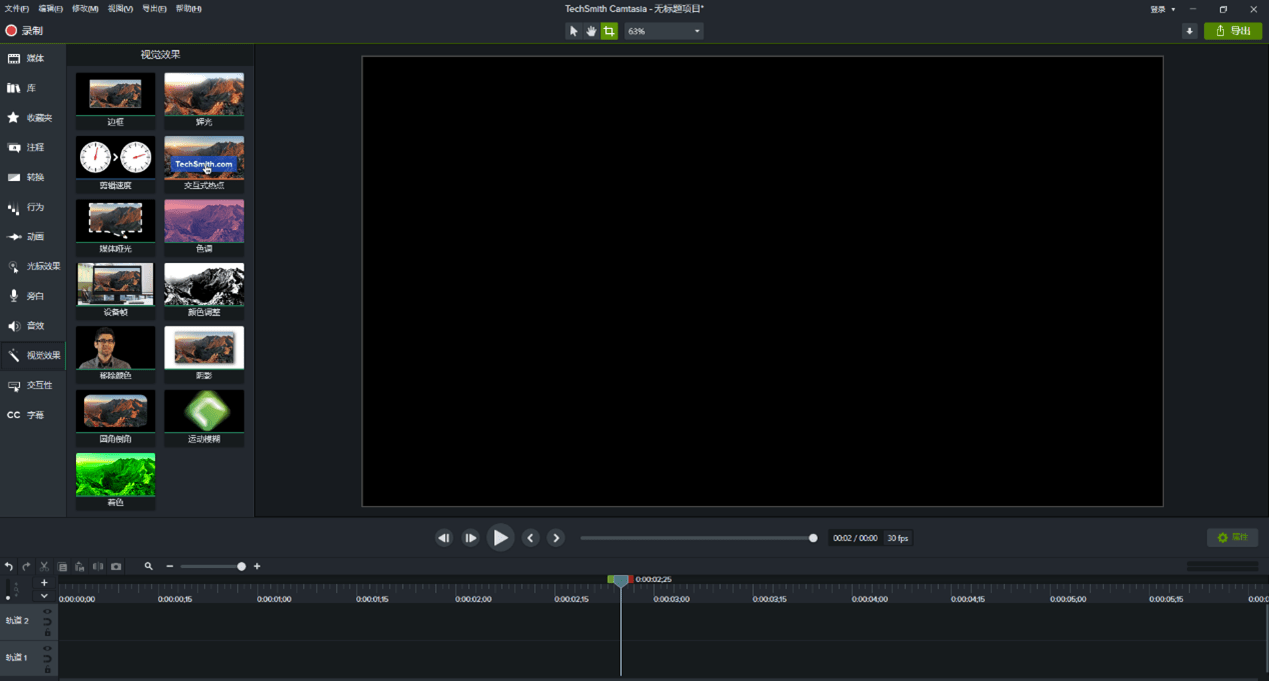
Task: Select the 边框 (Border) effect thumbnail
Action: 115,100
